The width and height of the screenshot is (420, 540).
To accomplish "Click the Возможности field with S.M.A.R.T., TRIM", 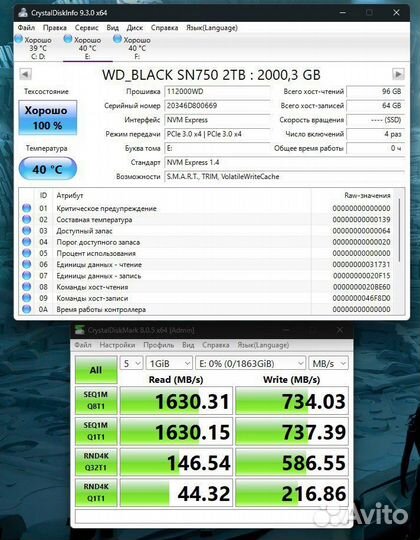I will pos(284,176).
